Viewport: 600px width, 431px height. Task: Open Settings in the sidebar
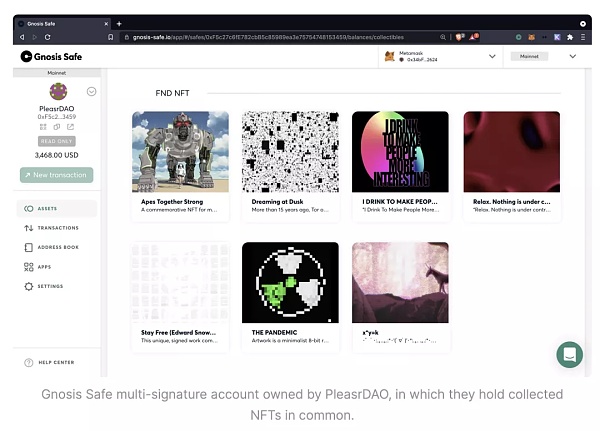click(50, 286)
